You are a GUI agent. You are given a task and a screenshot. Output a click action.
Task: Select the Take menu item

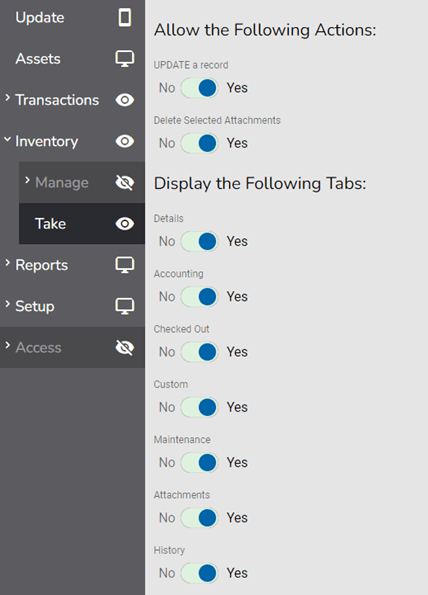point(82,224)
